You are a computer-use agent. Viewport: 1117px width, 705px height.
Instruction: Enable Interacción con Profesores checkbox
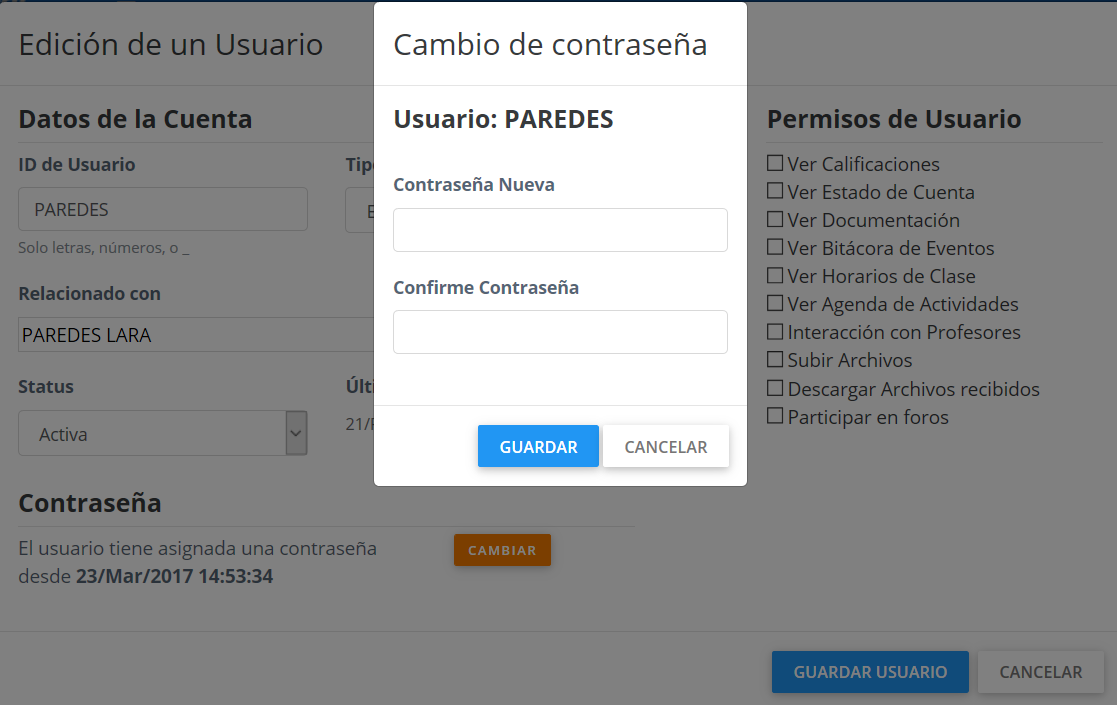pos(775,331)
